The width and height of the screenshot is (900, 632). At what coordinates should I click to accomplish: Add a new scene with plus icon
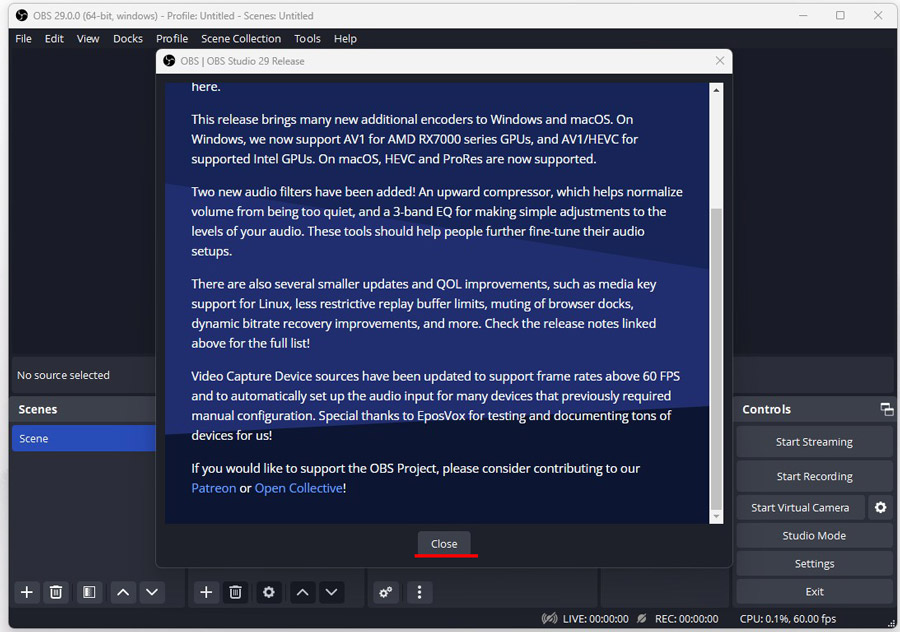[26, 592]
